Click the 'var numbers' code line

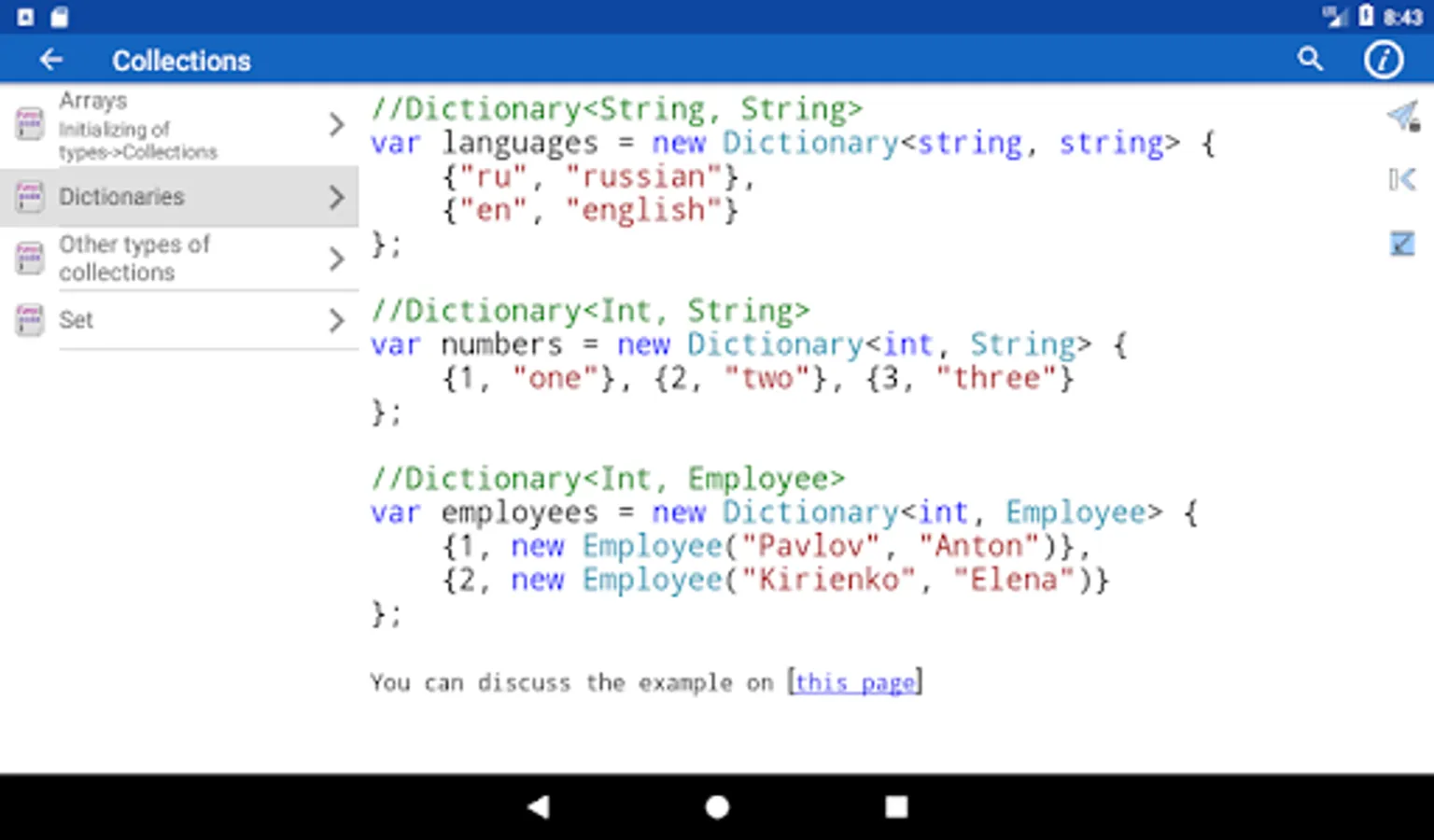(x=749, y=344)
